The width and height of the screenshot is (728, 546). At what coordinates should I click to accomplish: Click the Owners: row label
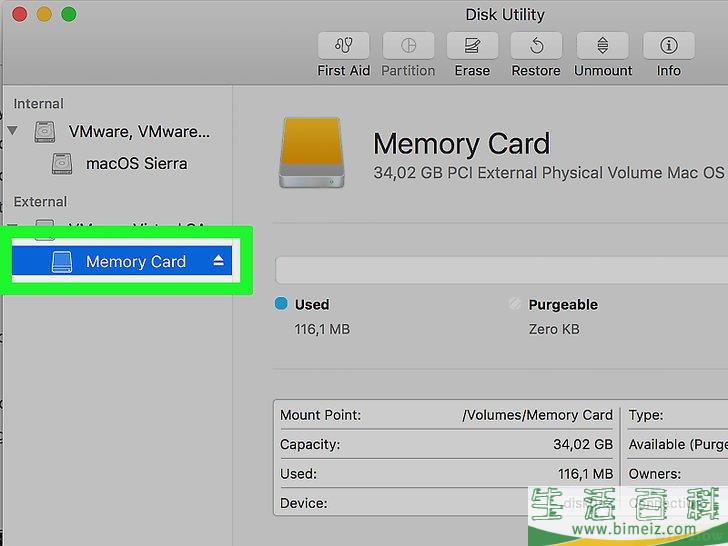655,474
